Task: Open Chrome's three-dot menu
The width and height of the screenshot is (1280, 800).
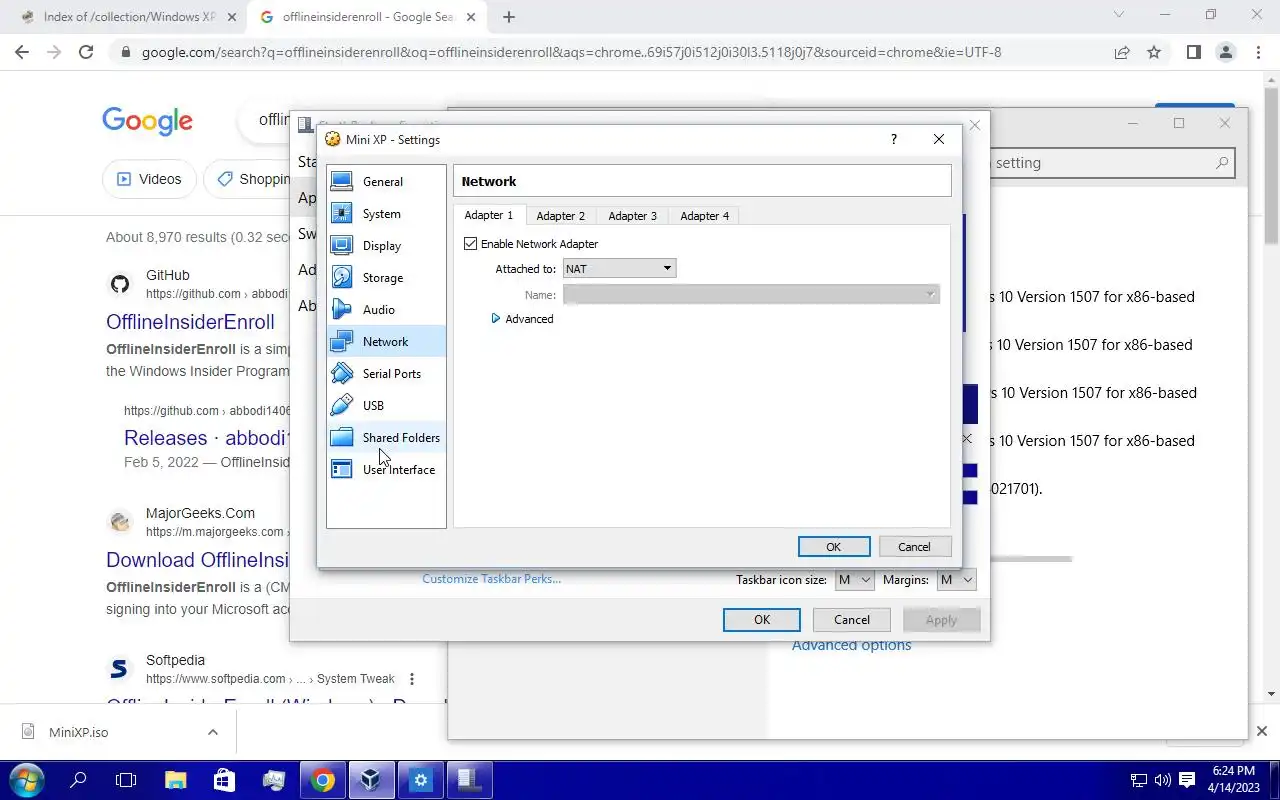Action: [1257, 52]
